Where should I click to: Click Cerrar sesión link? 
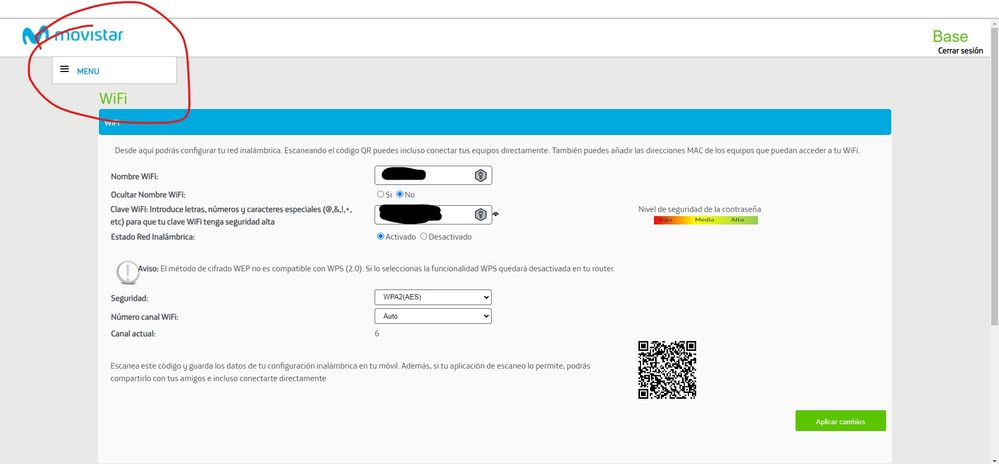click(960, 51)
